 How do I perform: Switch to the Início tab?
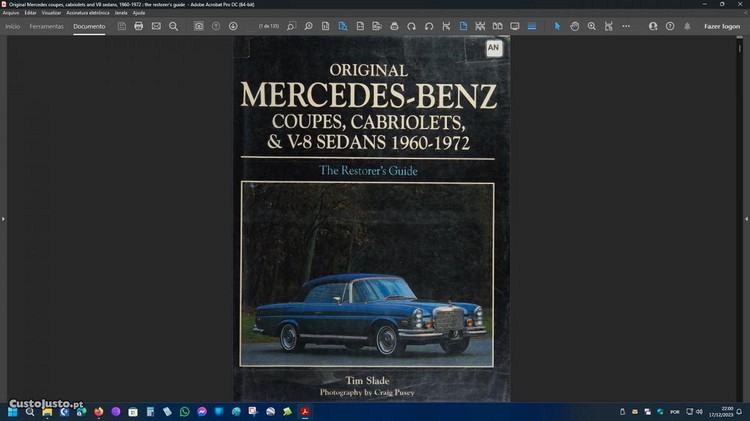[13, 26]
